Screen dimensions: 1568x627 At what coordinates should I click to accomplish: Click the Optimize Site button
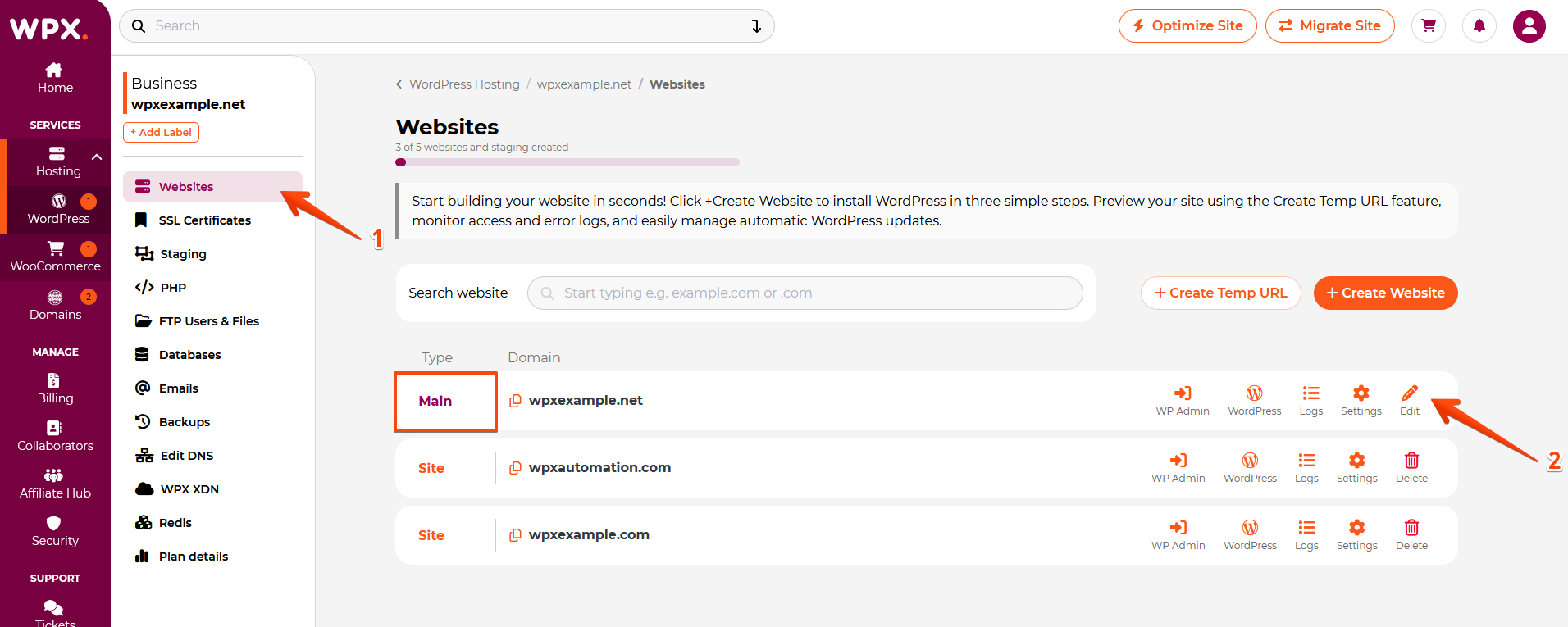click(1187, 26)
